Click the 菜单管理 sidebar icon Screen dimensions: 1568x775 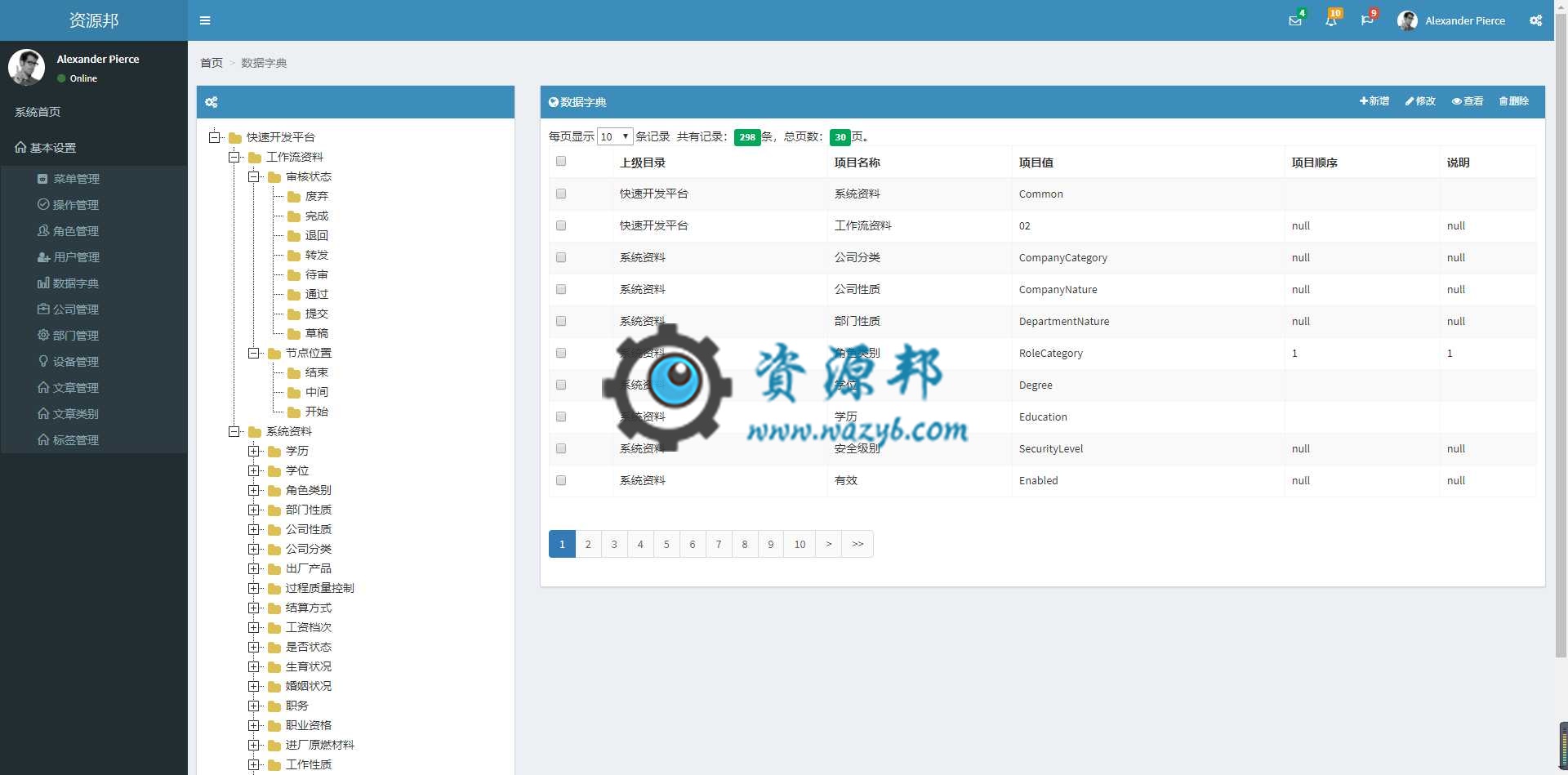[42, 178]
